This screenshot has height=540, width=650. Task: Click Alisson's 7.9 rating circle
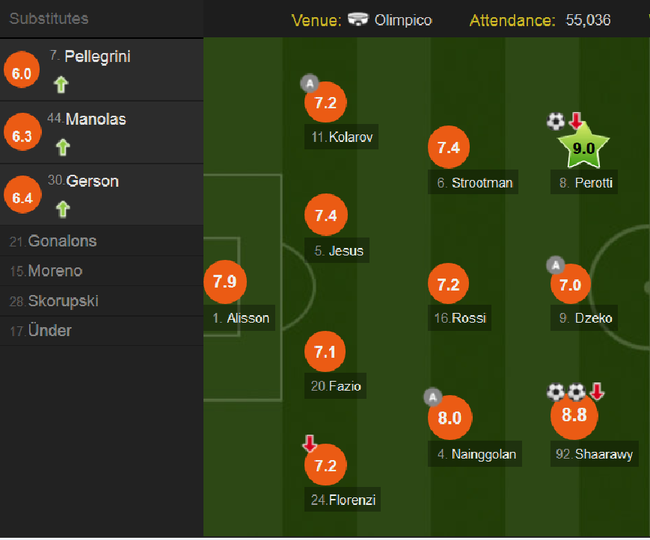[225, 282]
